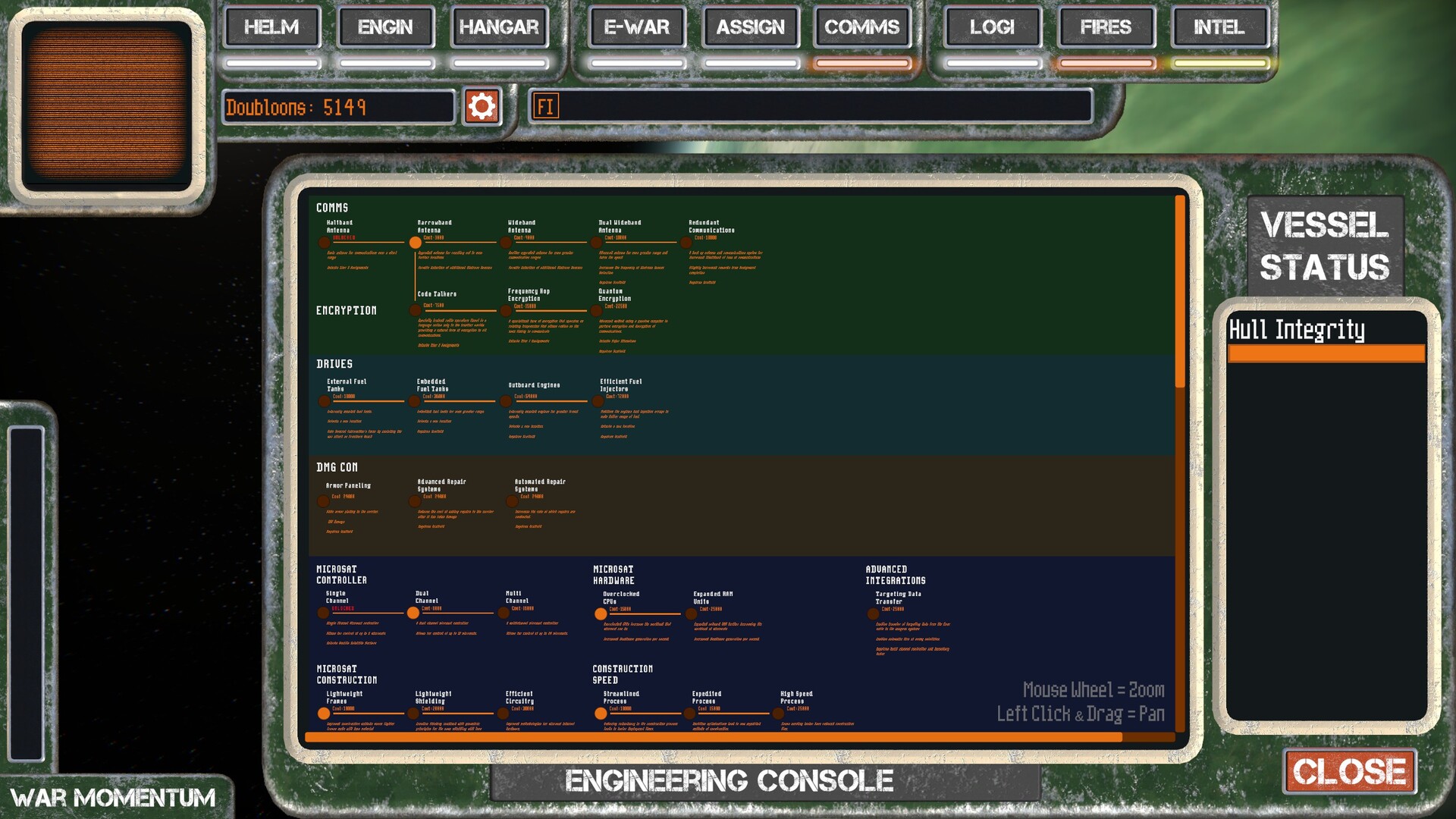Open the HANGAR station tab

pyautogui.click(x=499, y=27)
